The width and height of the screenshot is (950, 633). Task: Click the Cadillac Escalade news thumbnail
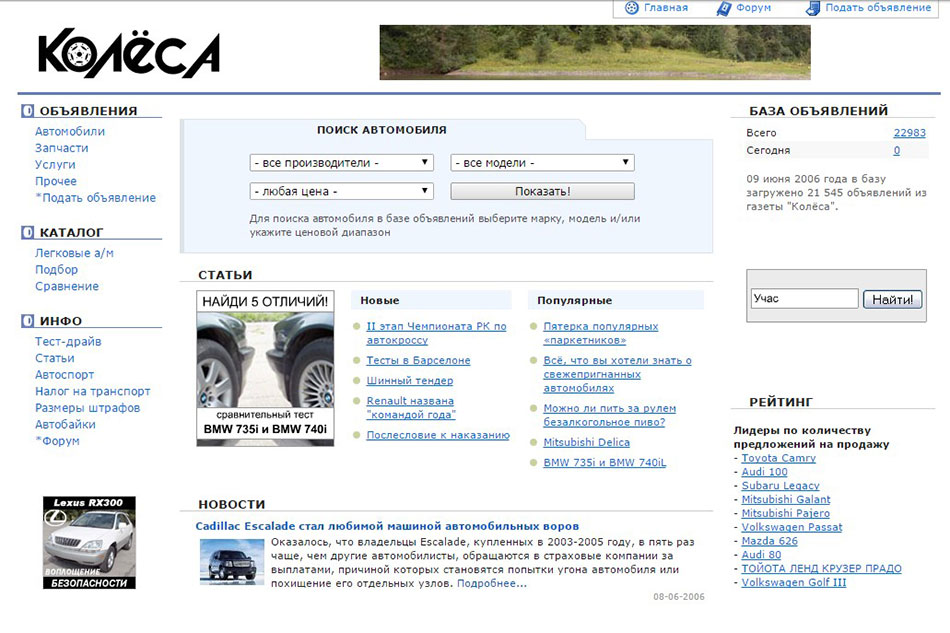(232, 563)
